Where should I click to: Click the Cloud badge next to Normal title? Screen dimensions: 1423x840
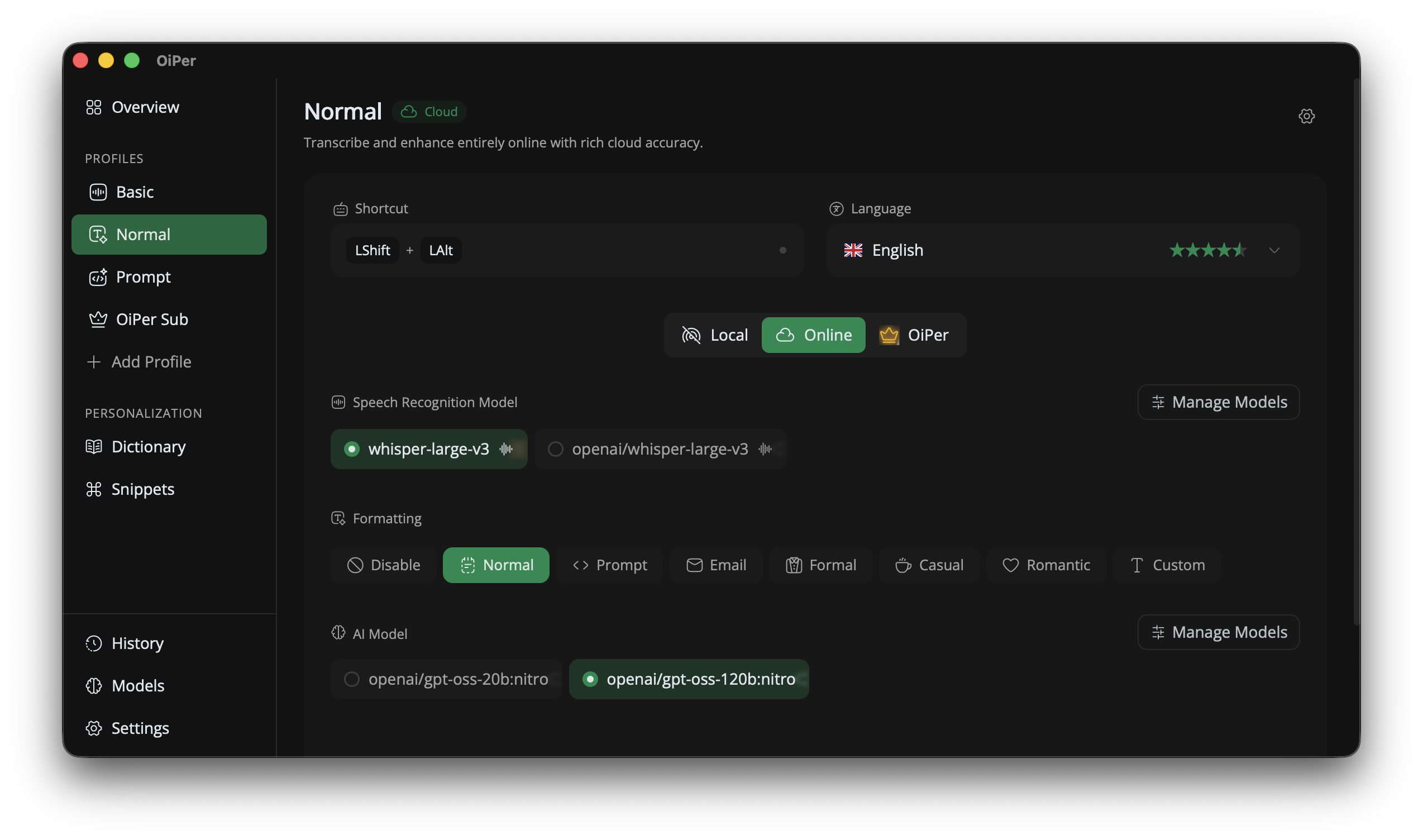(429, 112)
